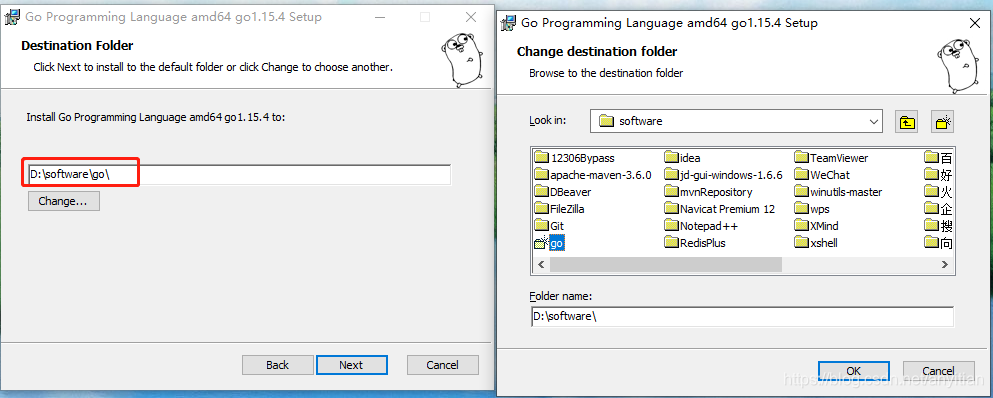The width and height of the screenshot is (993, 398).
Task: Click the setup icon in the left window's title bar
Action: pyautogui.click(x=12, y=17)
